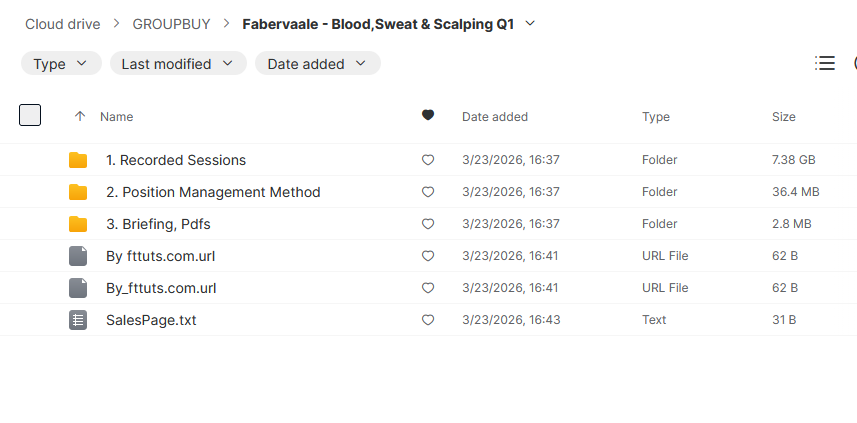Sort by favourites heart column header
The image size is (857, 423).
[428, 116]
